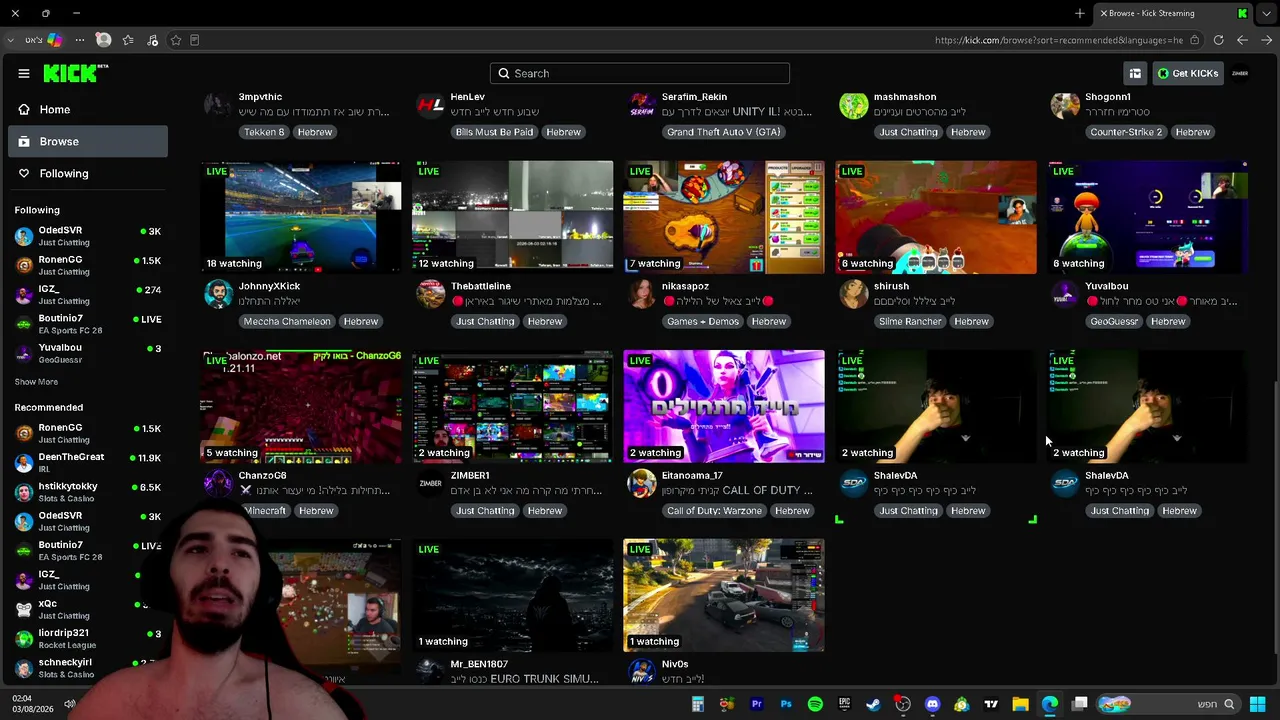Open DeenTheGreat in the Recommended list
The width and height of the screenshot is (1280, 720).
[x=88, y=462]
